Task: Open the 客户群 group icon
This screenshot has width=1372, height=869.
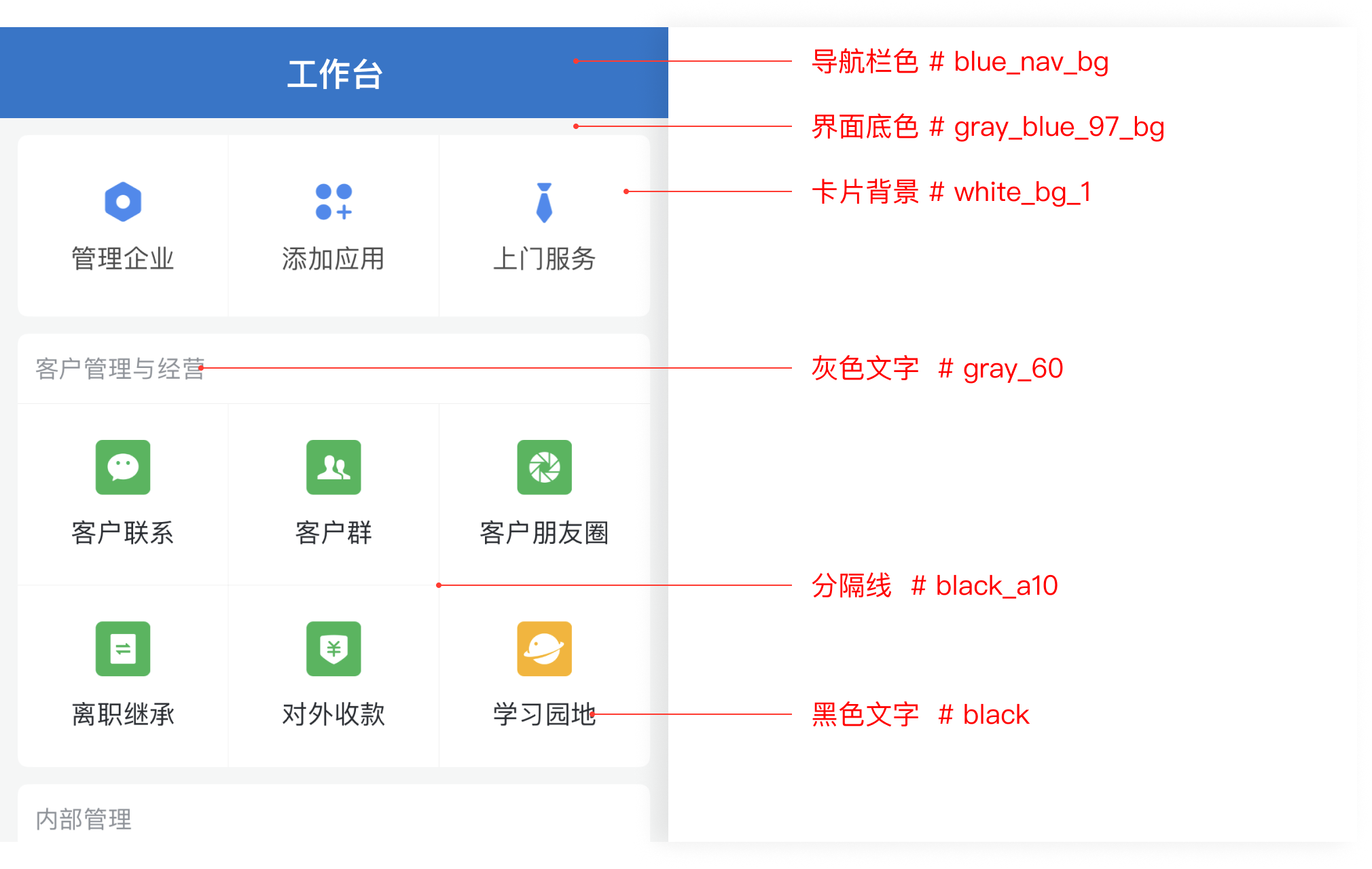Action: [x=333, y=467]
